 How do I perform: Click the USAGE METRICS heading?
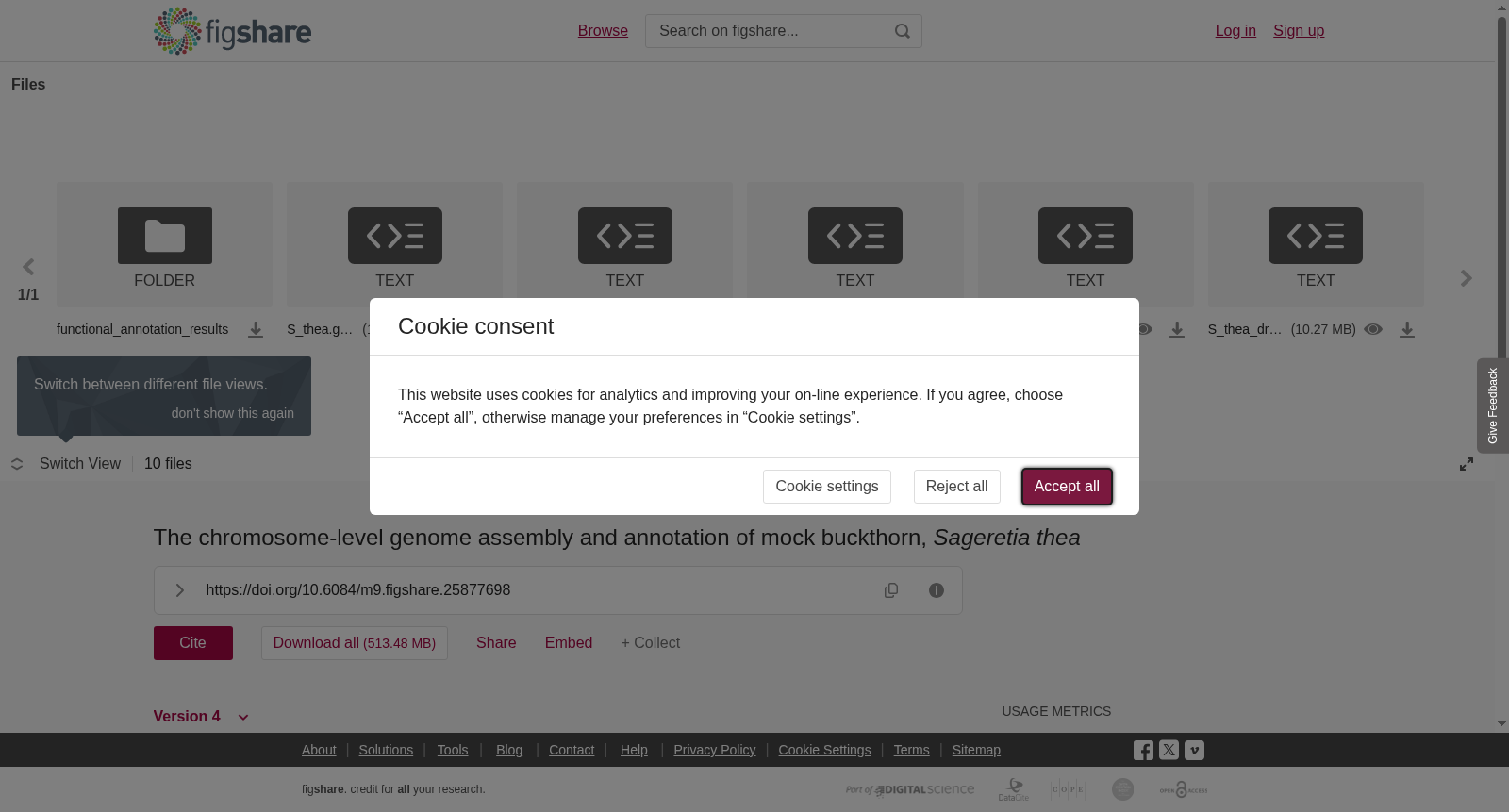pyautogui.click(x=1056, y=711)
